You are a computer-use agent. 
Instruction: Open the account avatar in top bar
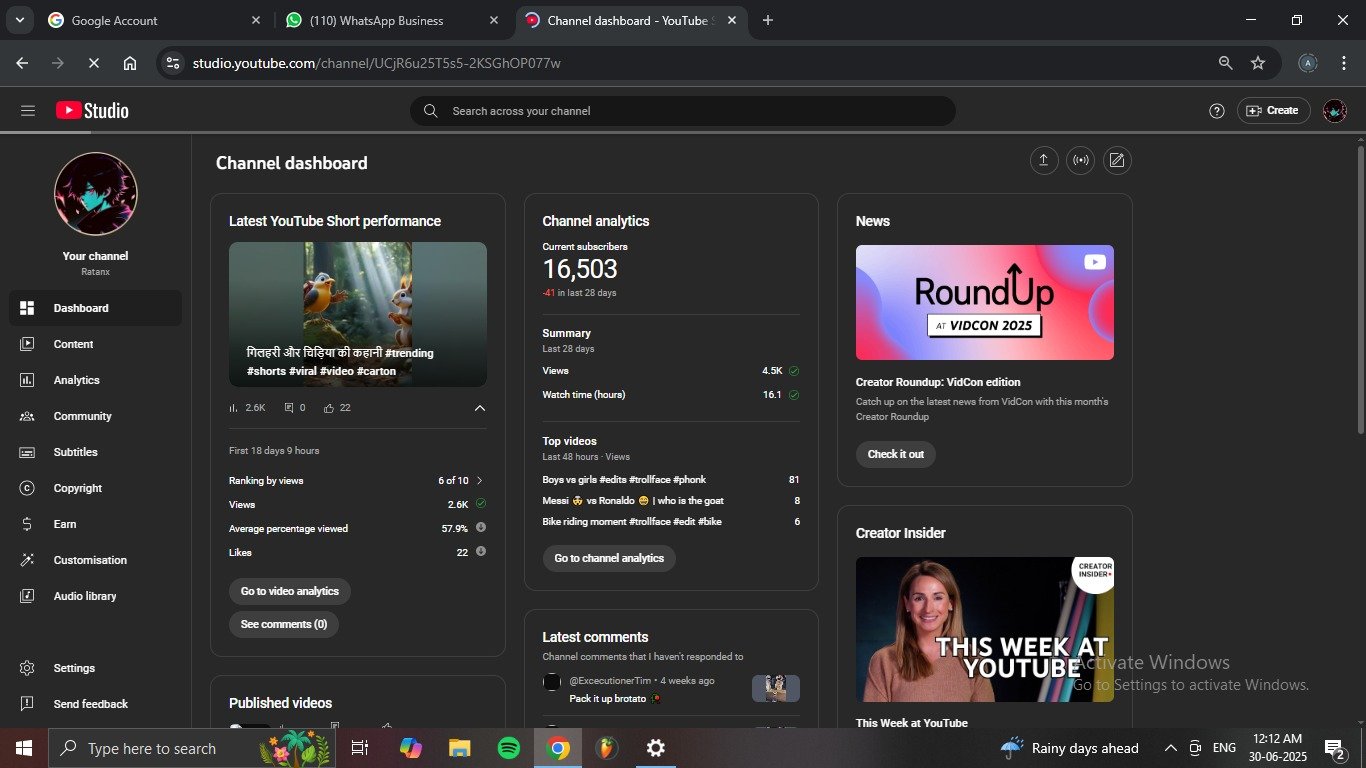[1334, 111]
